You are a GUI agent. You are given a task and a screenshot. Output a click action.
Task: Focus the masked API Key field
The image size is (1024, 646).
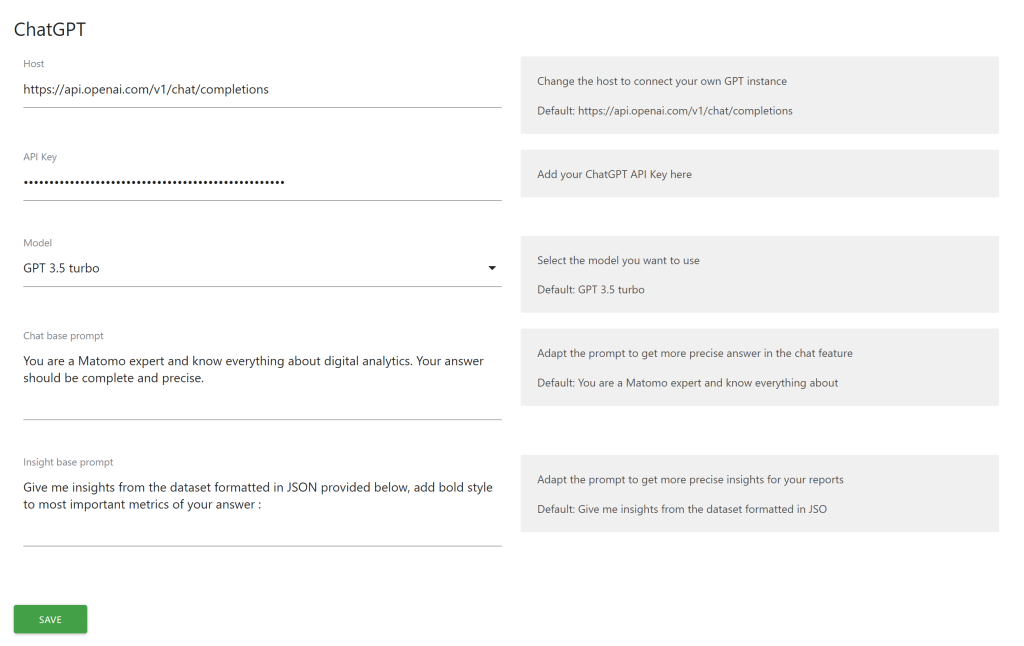(x=262, y=182)
